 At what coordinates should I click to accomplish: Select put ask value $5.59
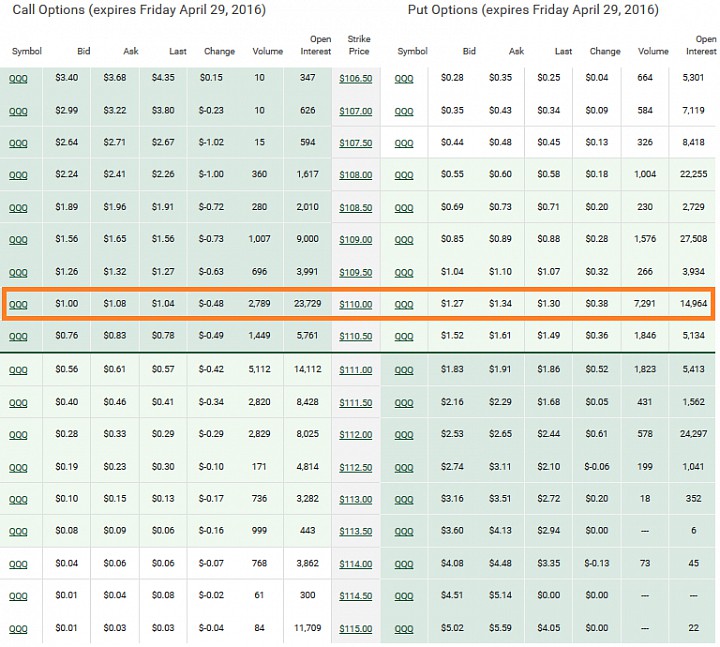(x=500, y=628)
